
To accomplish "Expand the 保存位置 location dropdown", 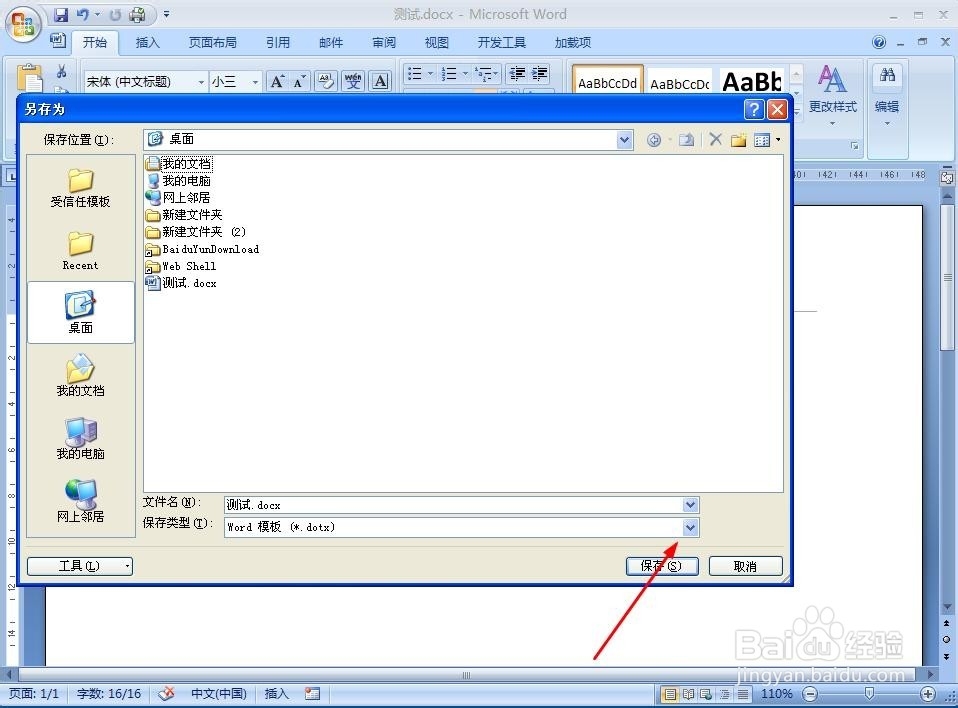I will click(624, 140).
